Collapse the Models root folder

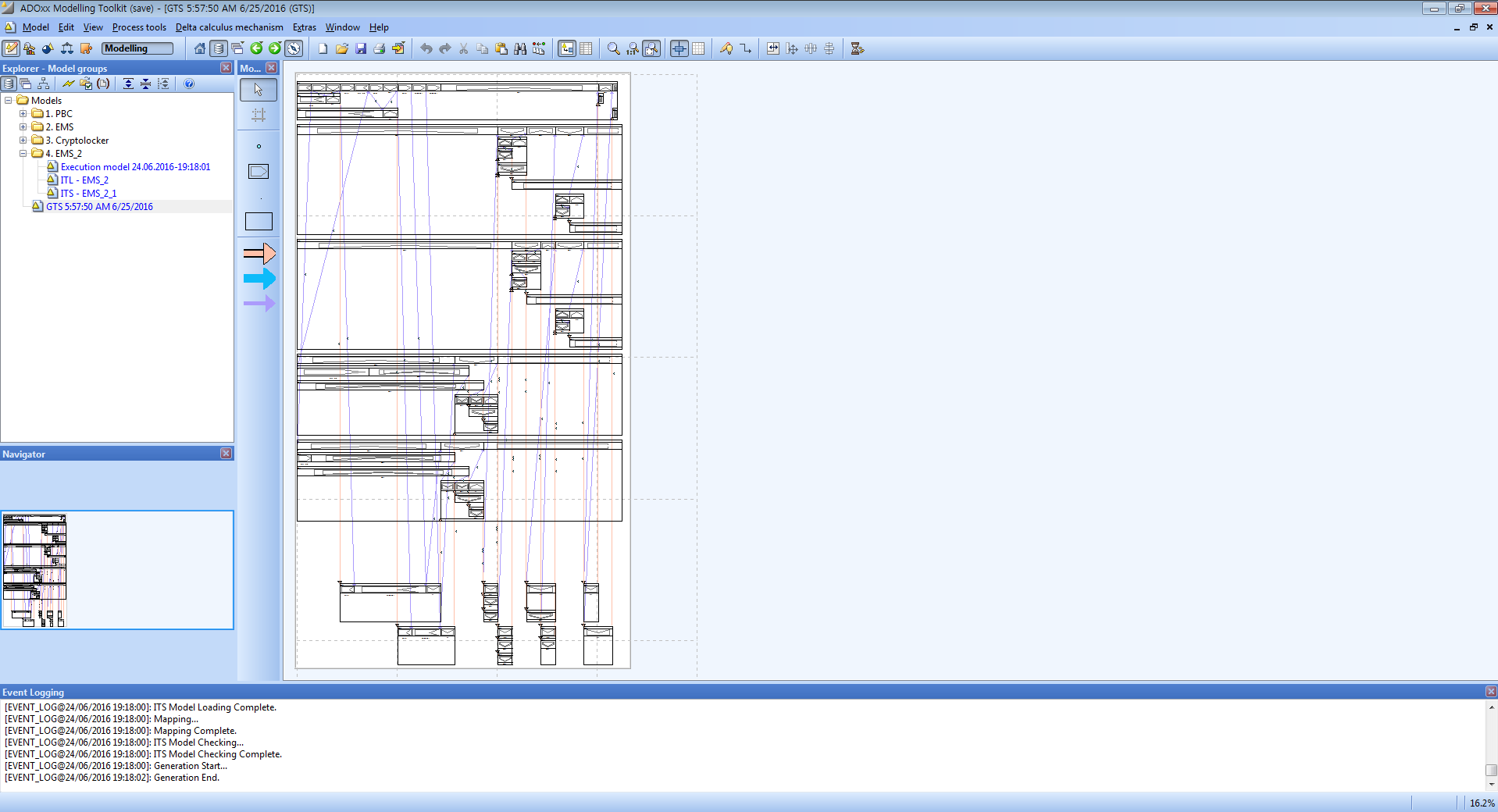point(9,100)
